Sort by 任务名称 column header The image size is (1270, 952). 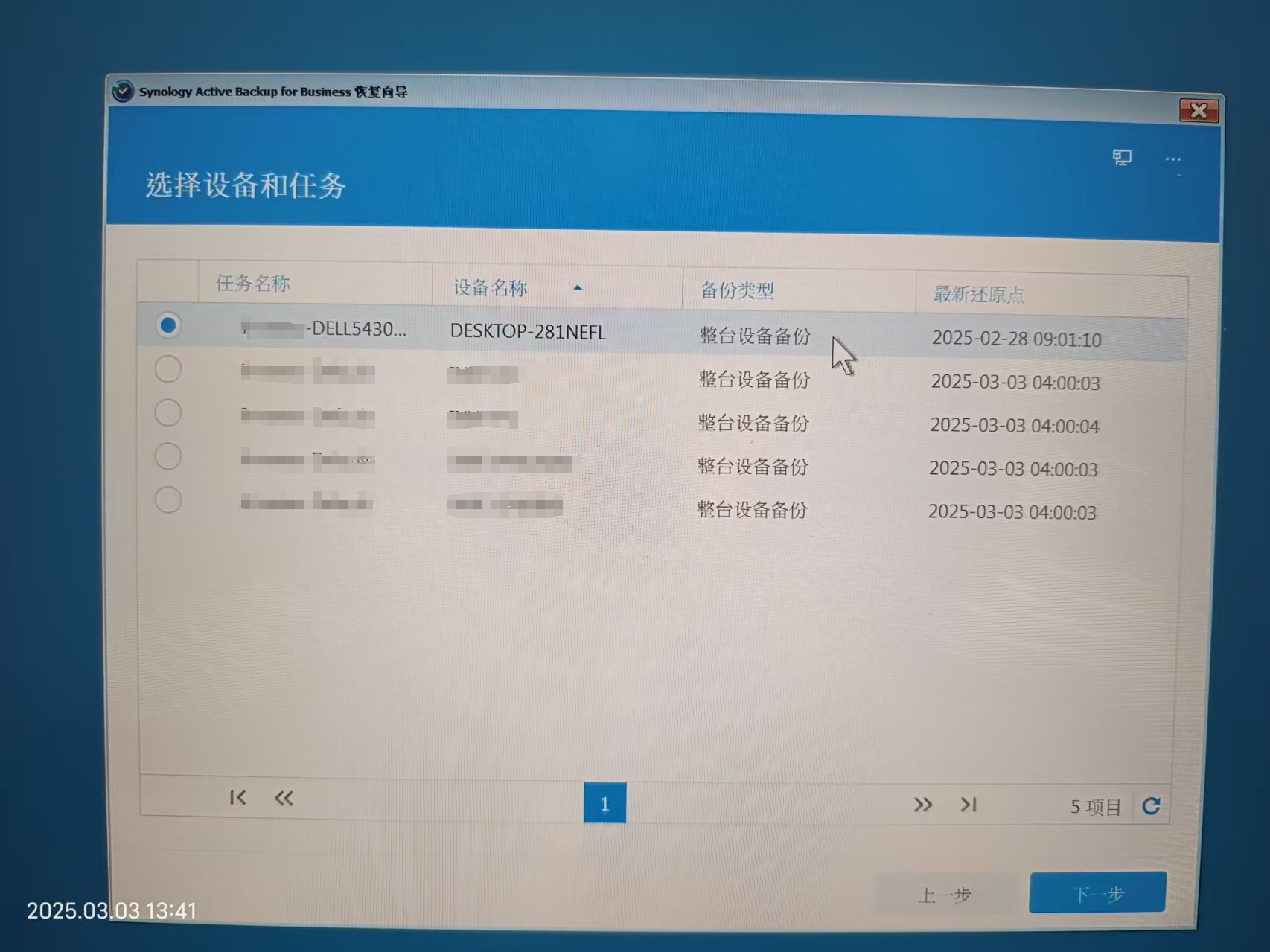coord(253,284)
